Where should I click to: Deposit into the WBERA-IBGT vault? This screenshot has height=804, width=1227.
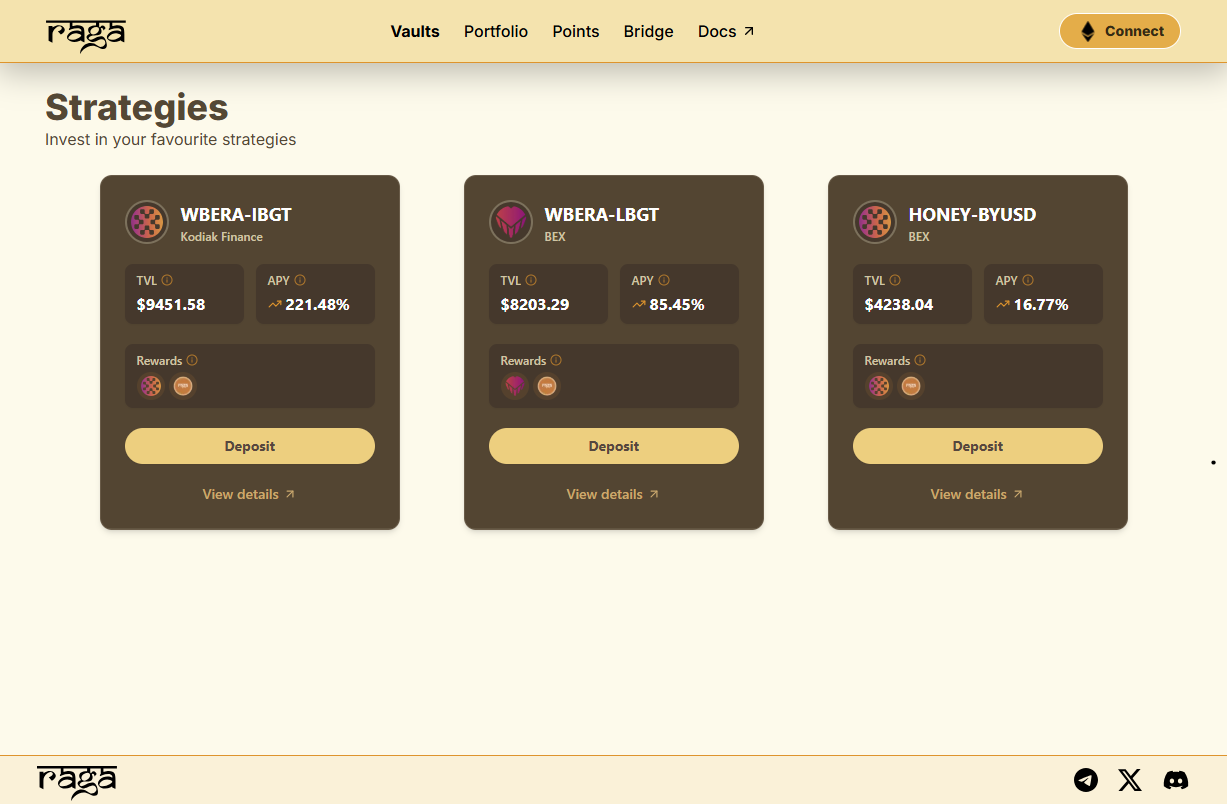point(250,446)
